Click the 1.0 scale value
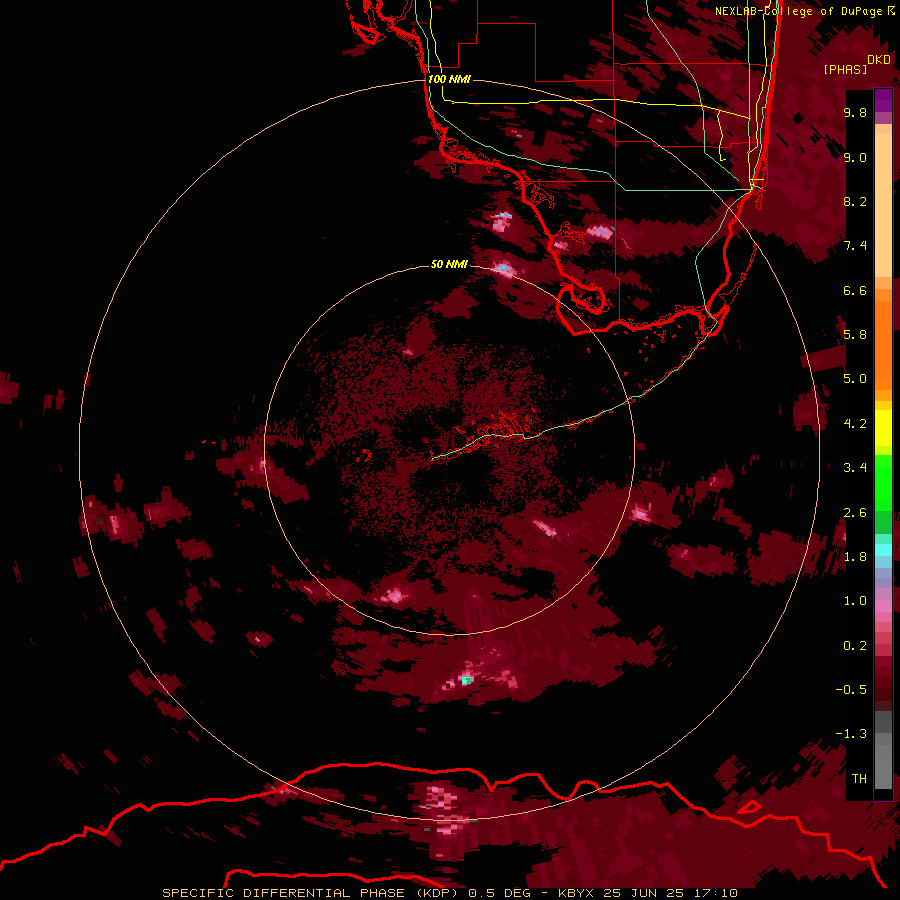The height and width of the screenshot is (900, 900). point(855,601)
